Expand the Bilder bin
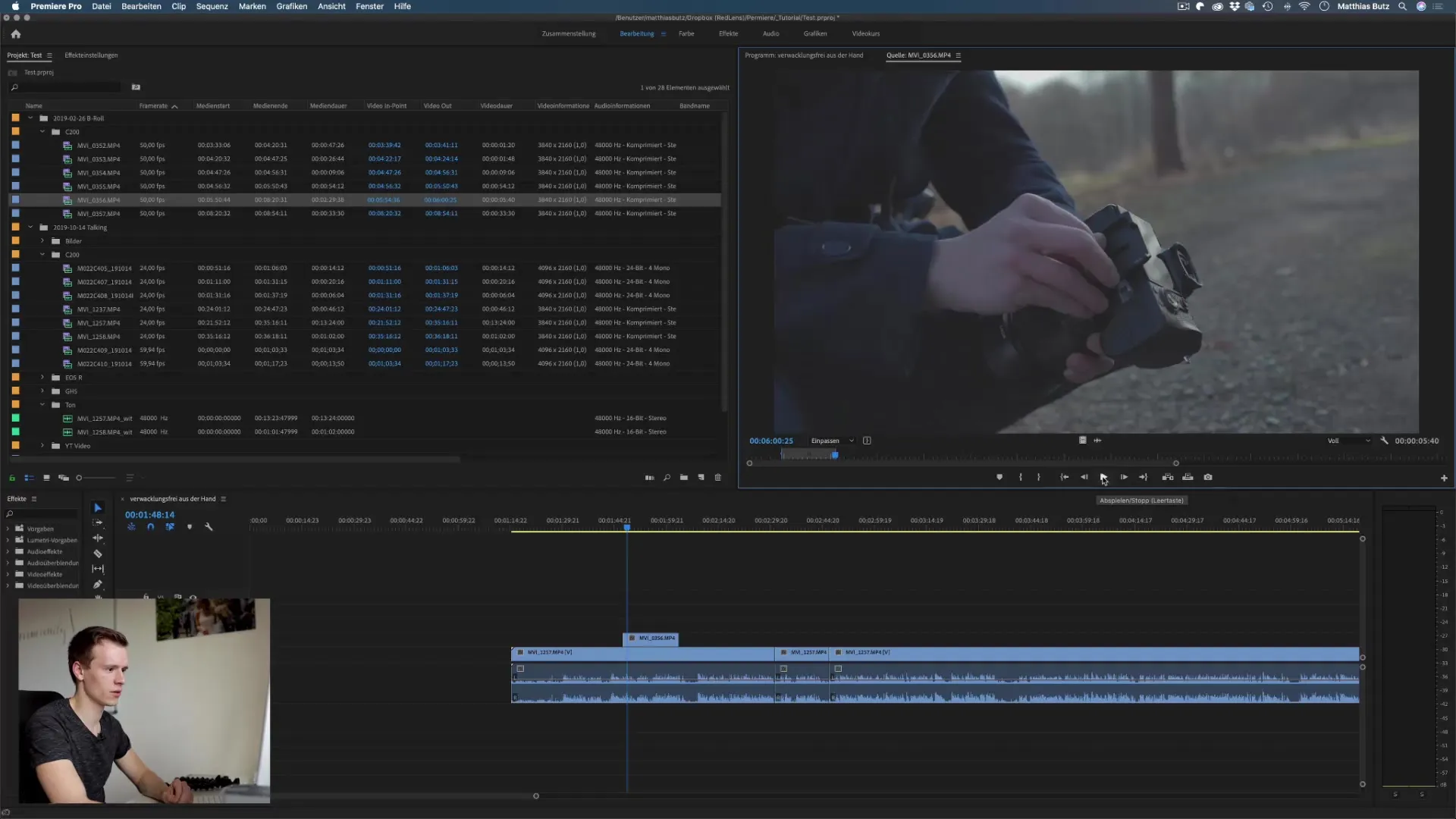 coord(42,241)
